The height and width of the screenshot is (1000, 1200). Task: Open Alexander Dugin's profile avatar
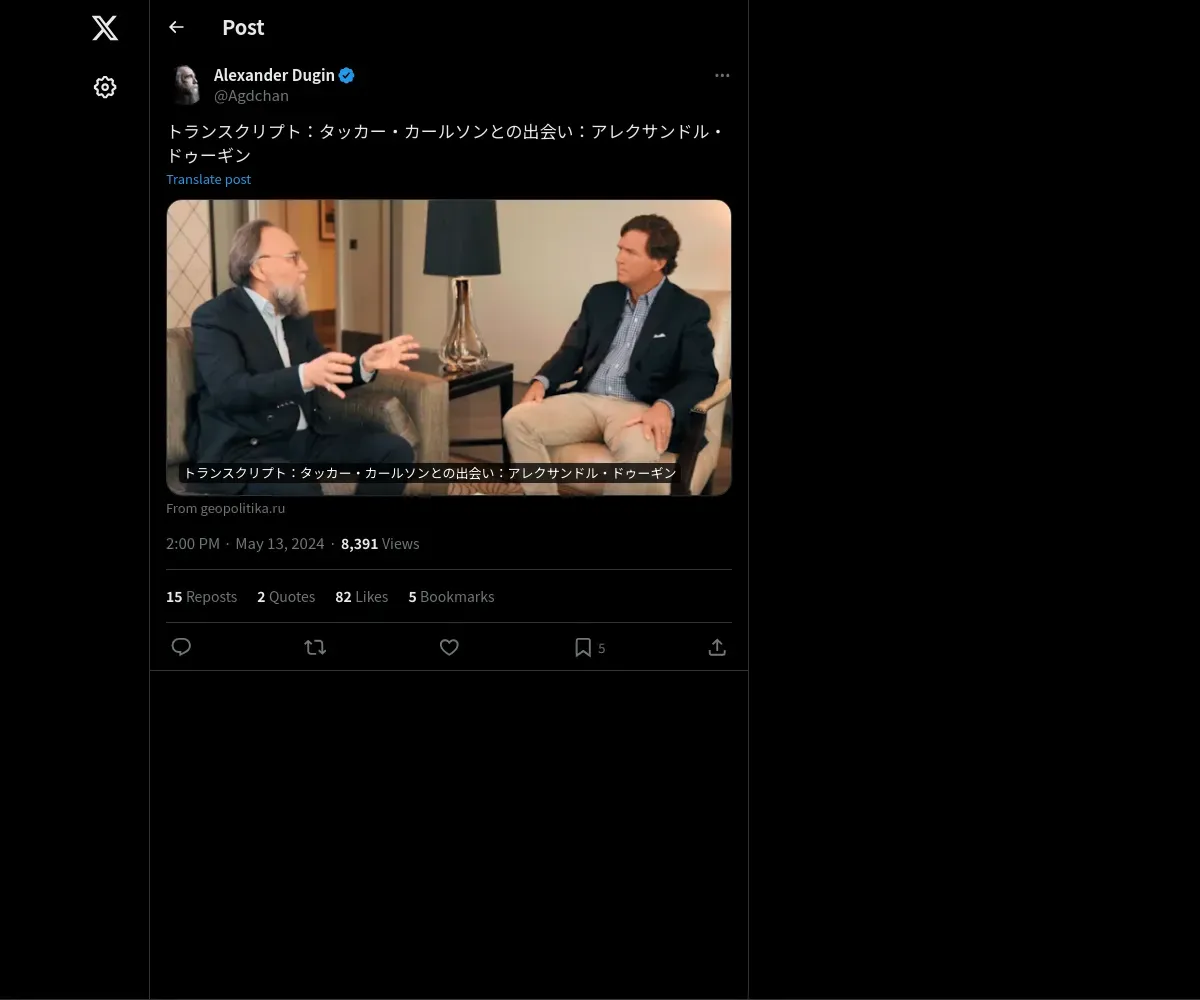(185, 85)
